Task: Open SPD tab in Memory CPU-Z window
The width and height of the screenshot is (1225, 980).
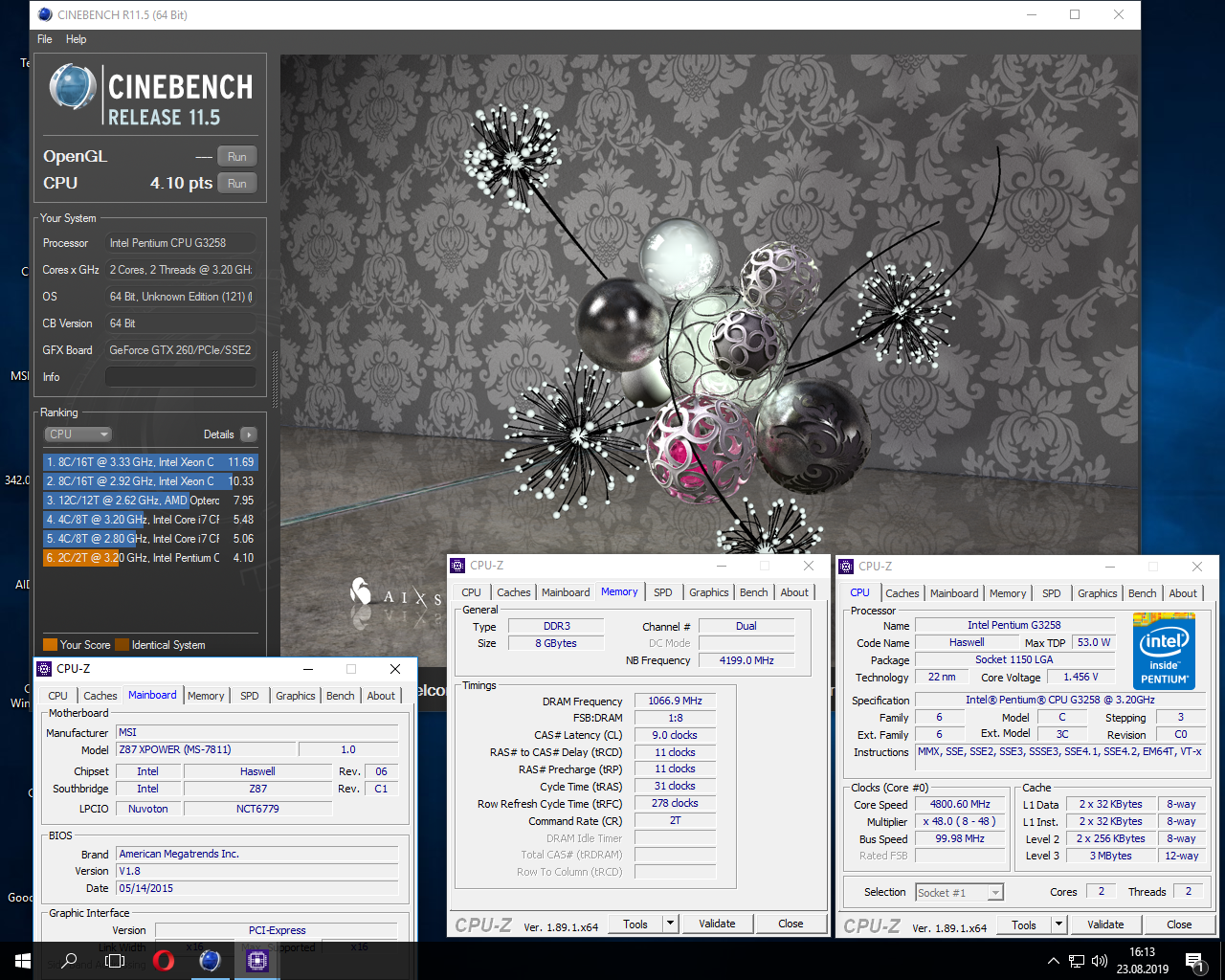Action: coord(663,592)
